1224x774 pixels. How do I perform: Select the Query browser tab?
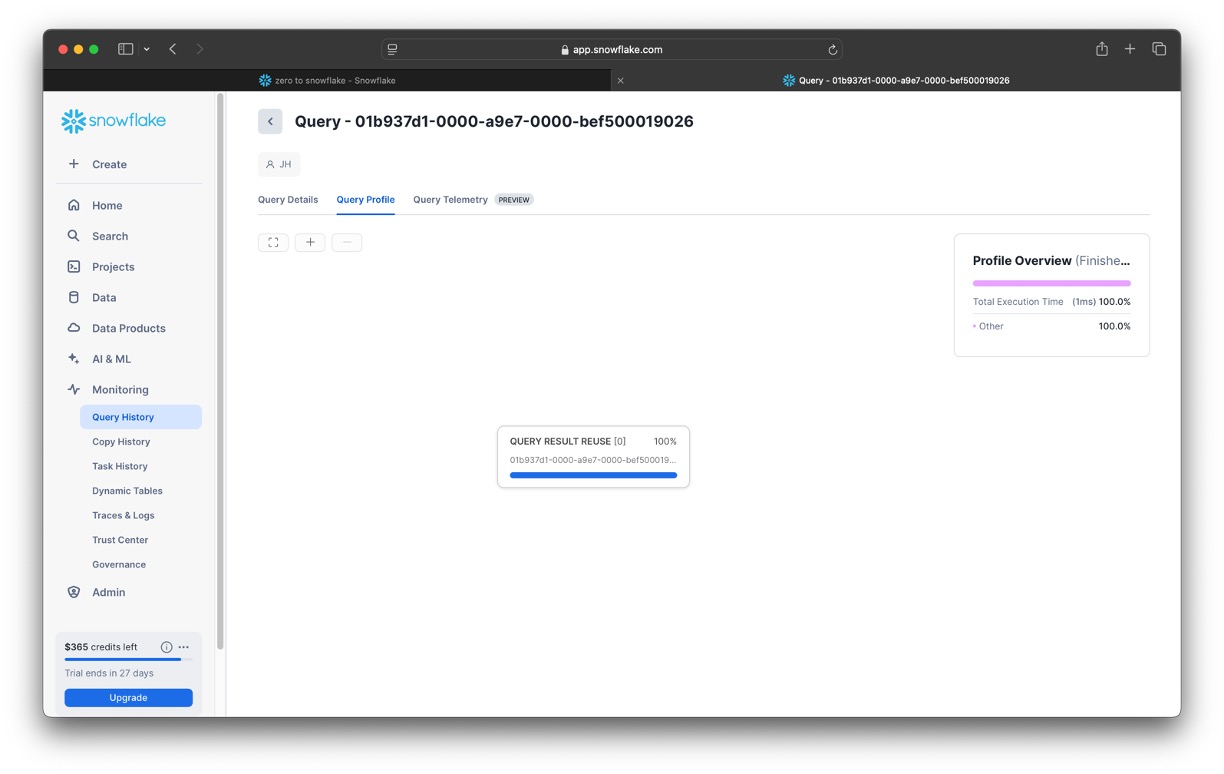[896, 80]
